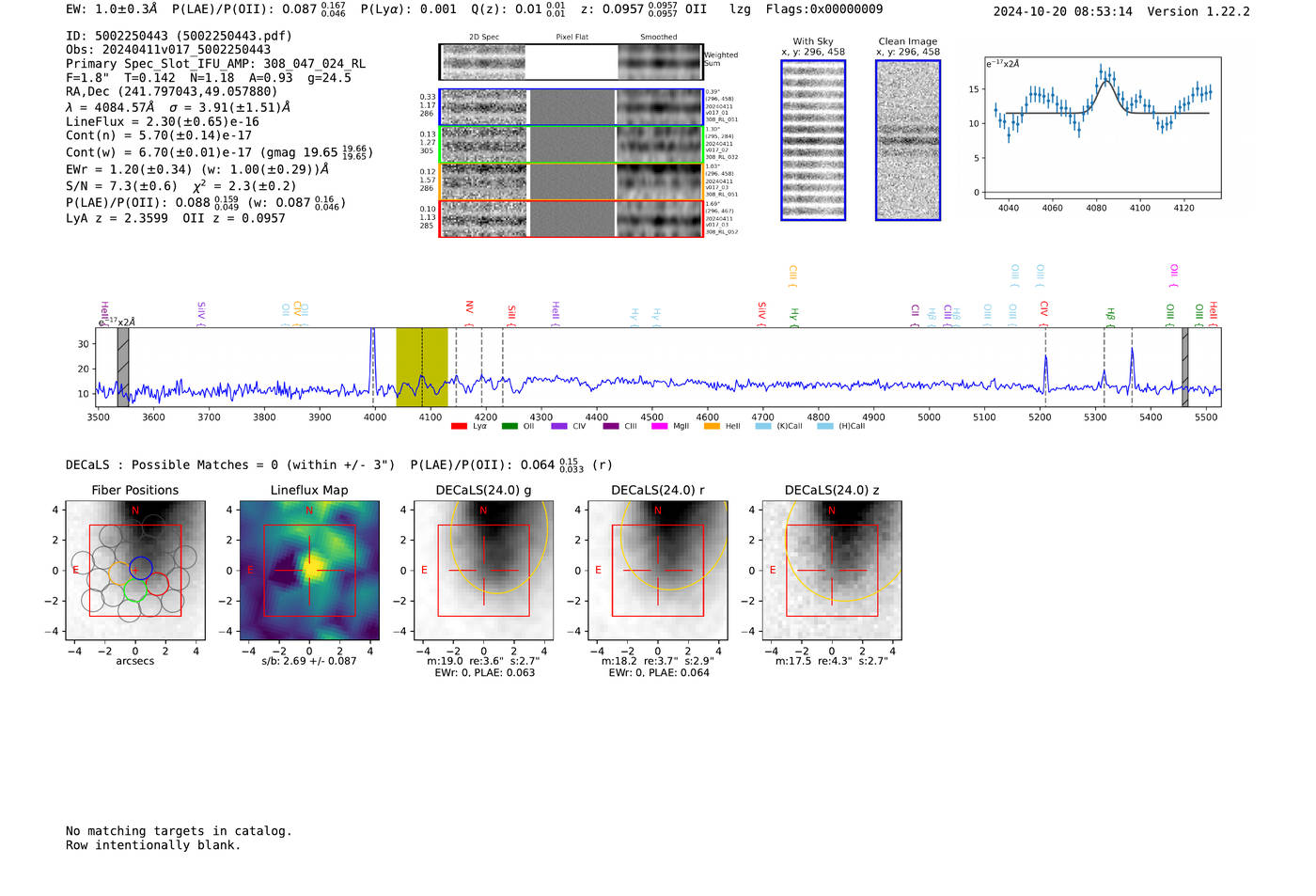Click the red SiII line label
The height and width of the screenshot is (896, 1316).
point(511,313)
